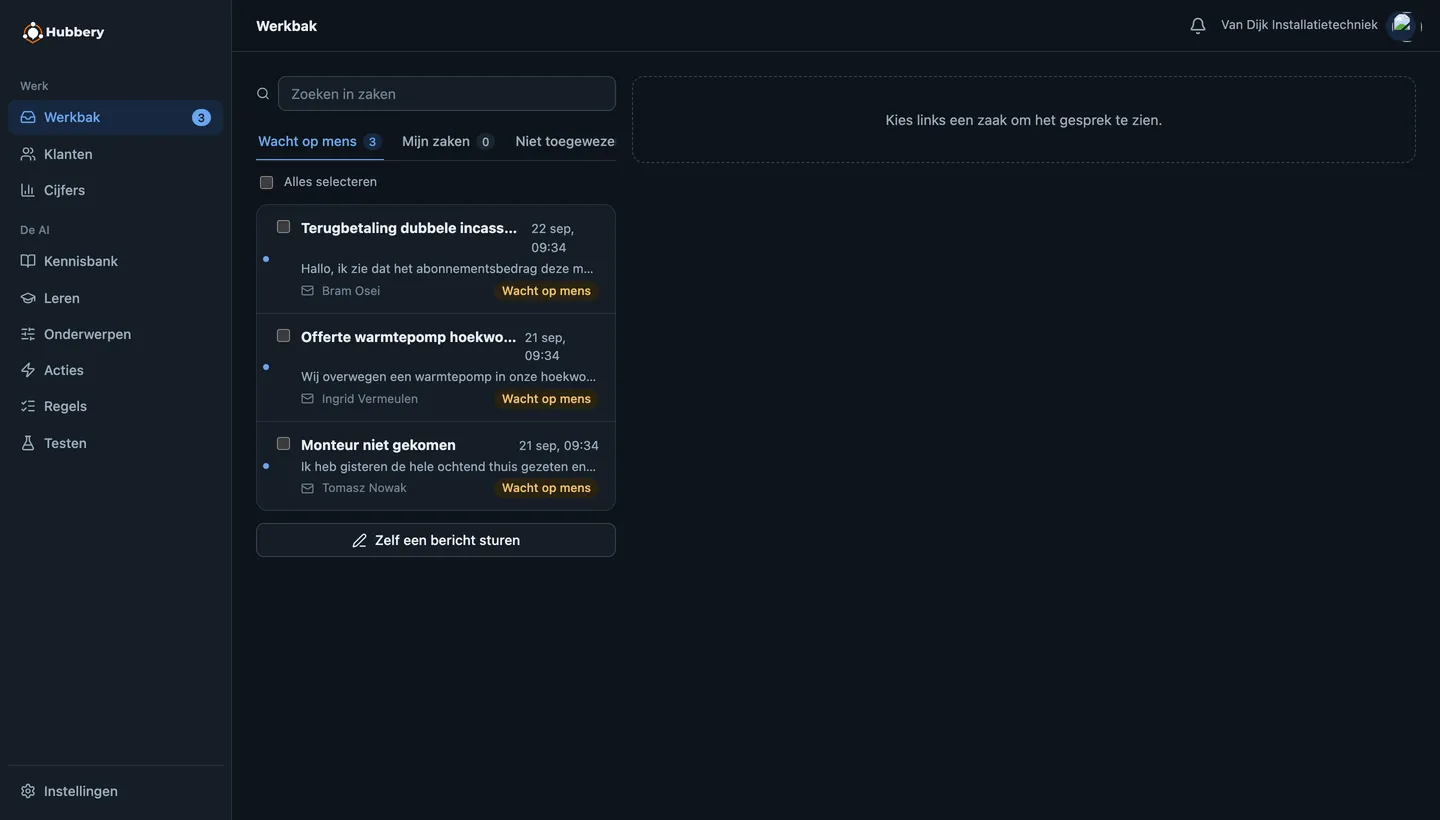Open Cijfers bar chart icon
Screen dimensions: 1440x820
[x=28, y=190]
